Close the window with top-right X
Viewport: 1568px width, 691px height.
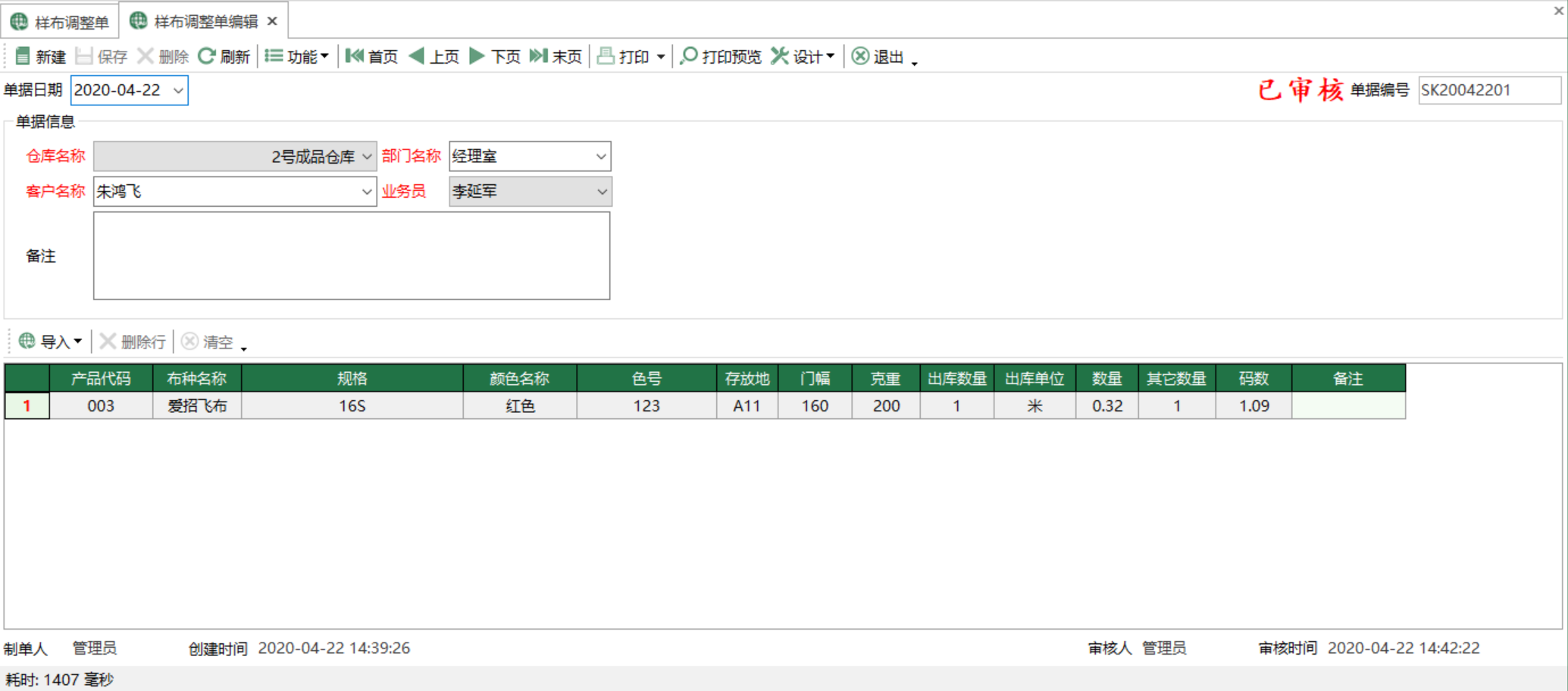coord(1559,11)
